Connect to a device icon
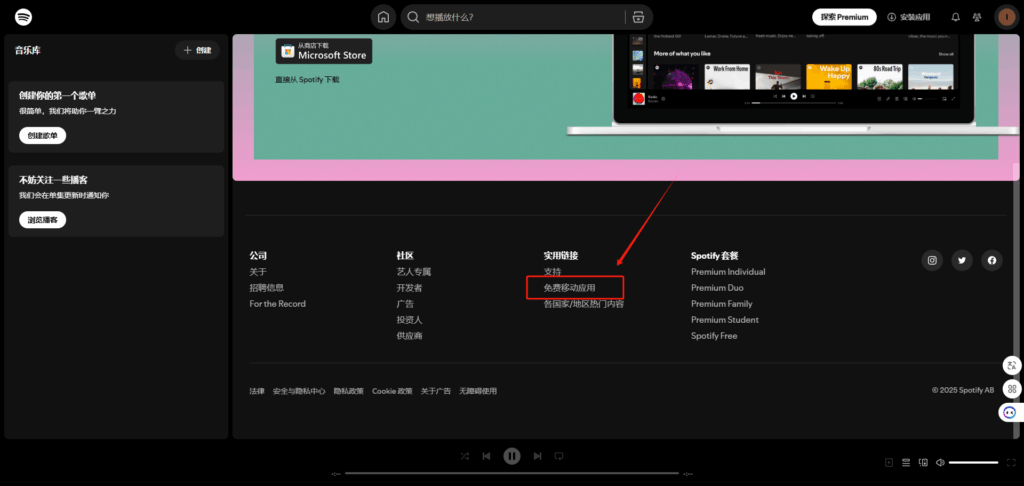The width and height of the screenshot is (1024, 486). click(x=923, y=462)
